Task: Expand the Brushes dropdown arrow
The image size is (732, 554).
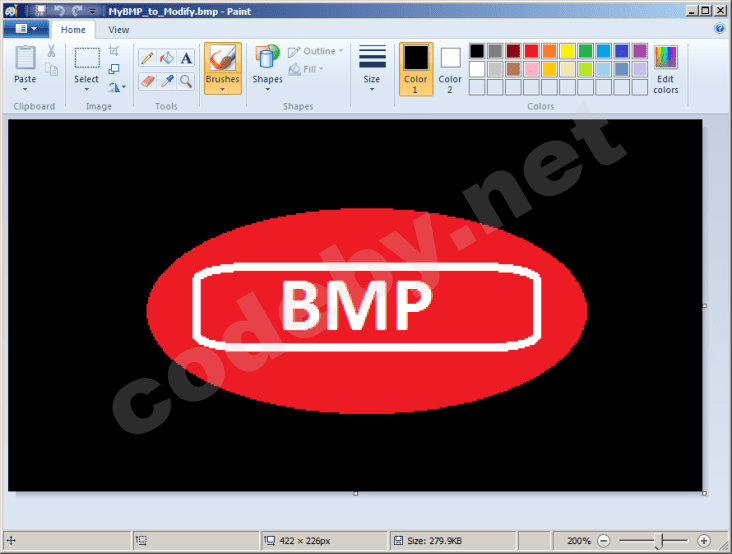Action: tap(223, 89)
